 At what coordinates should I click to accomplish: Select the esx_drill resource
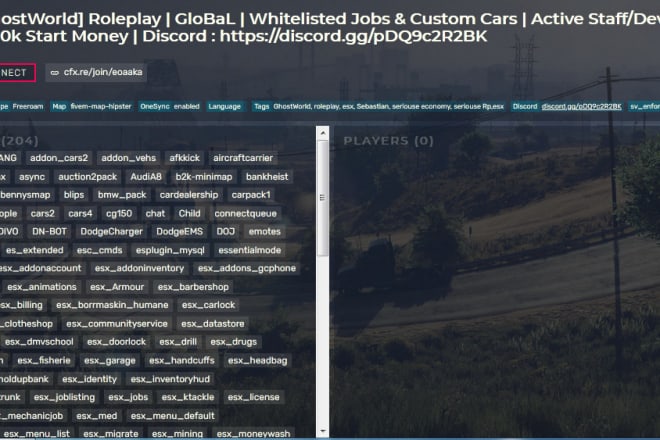(x=178, y=342)
